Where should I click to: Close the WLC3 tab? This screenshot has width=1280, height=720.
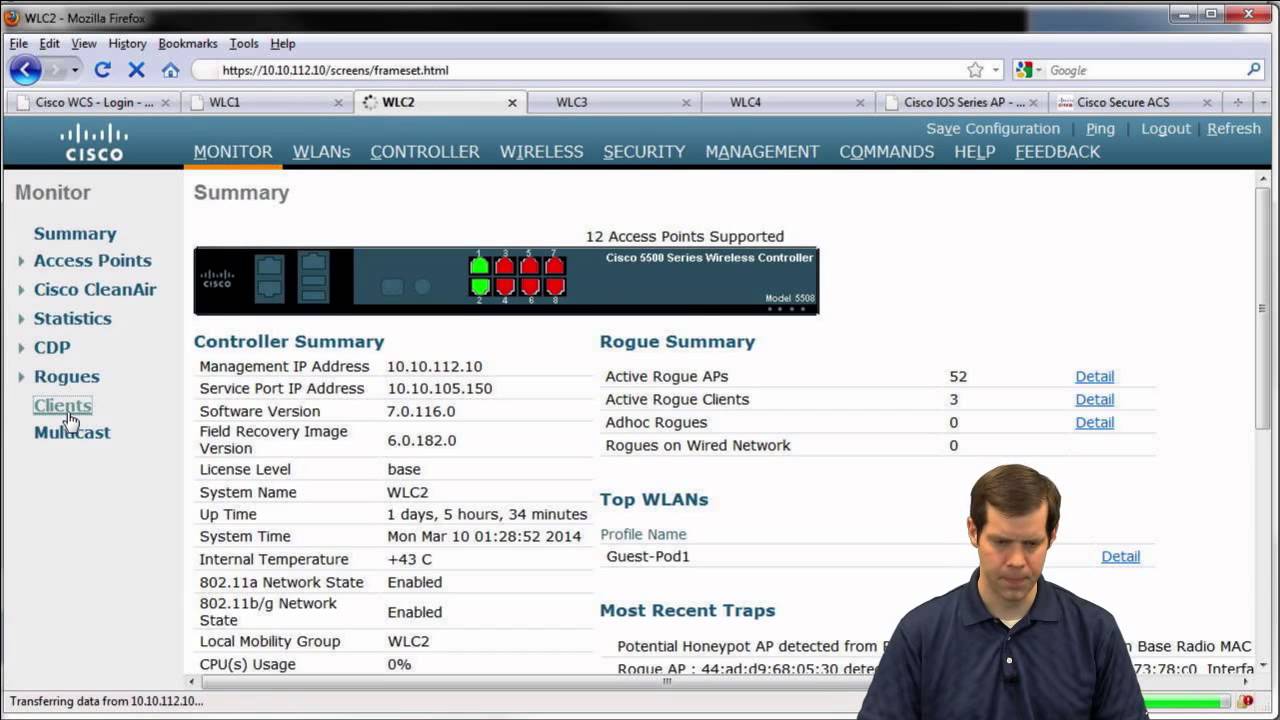click(x=686, y=102)
